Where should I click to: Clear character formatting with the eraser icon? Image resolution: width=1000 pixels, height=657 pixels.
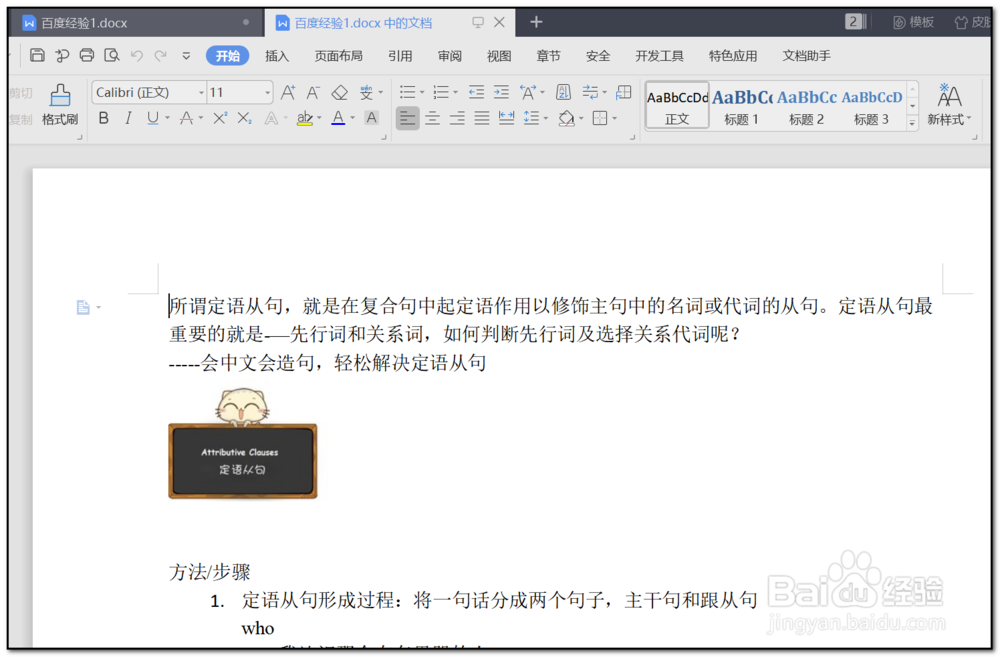coord(338,91)
